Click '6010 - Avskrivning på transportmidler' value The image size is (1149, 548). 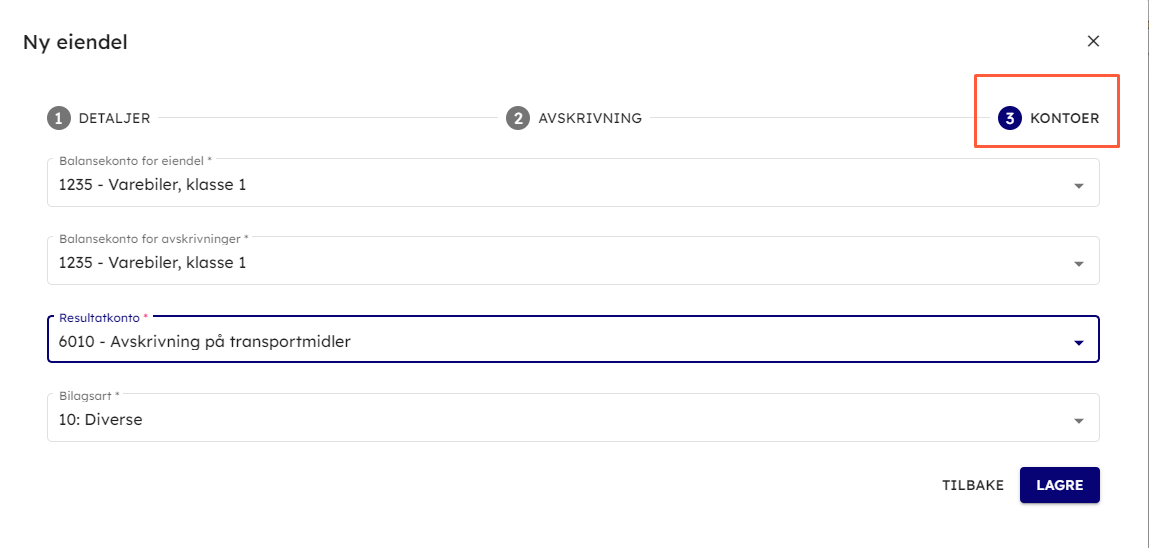tap(205, 342)
